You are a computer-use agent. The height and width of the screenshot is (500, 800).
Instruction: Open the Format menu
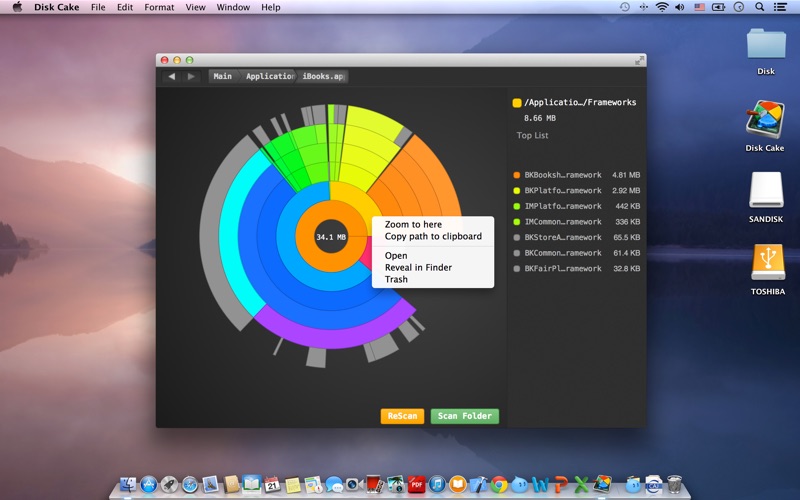159,7
